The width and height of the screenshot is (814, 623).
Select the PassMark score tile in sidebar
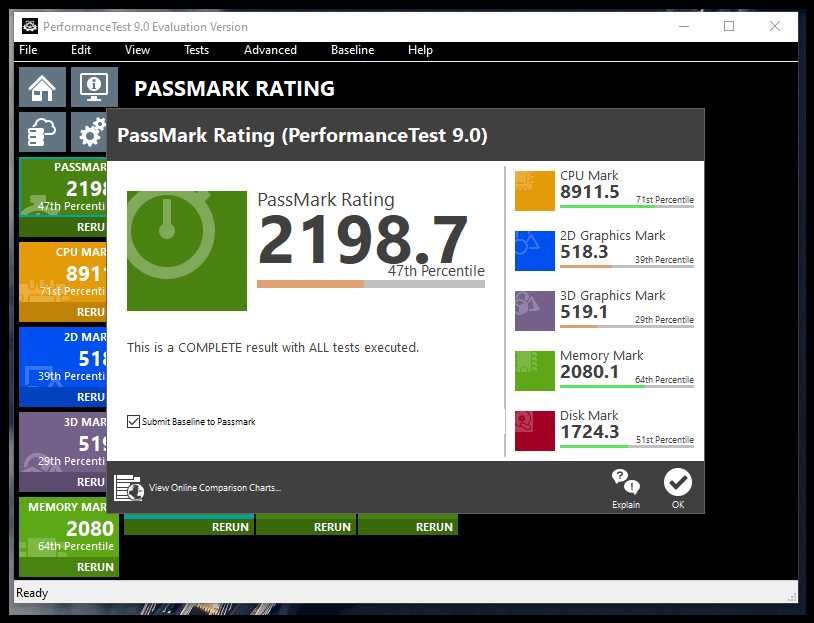[x=63, y=187]
